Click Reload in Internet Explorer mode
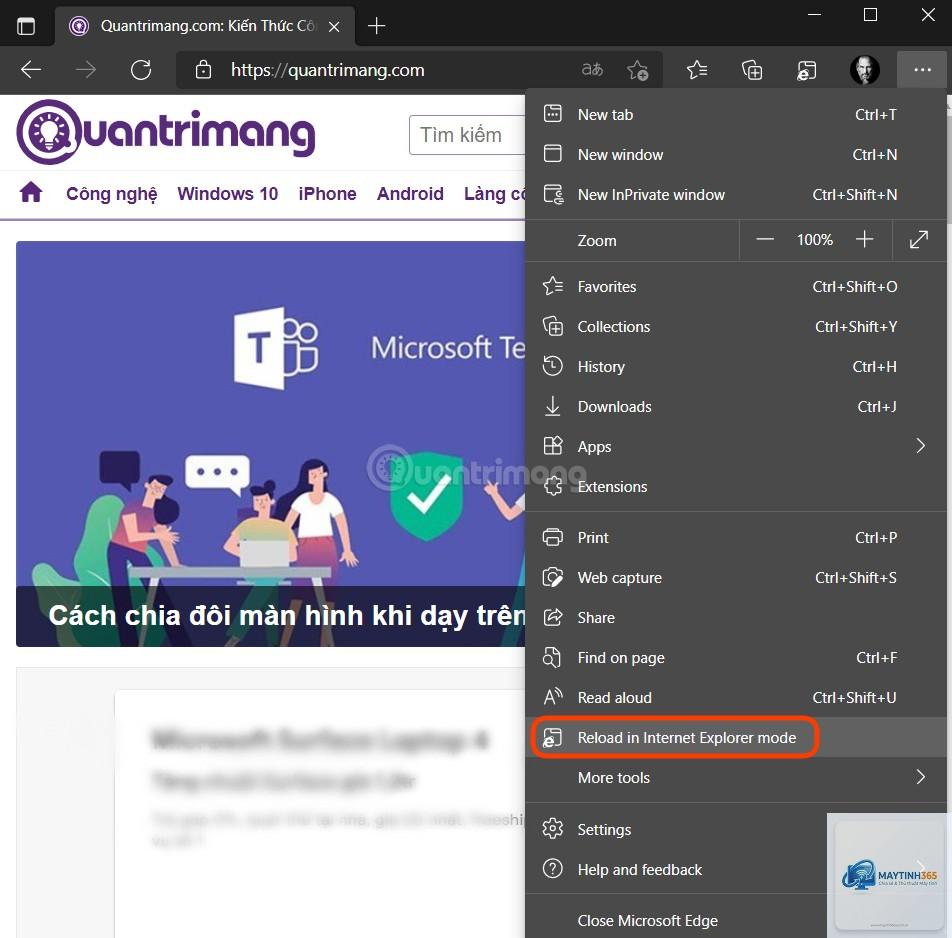Screen dimensions: 952x938 pyautogui.click(x=735, y=738)
